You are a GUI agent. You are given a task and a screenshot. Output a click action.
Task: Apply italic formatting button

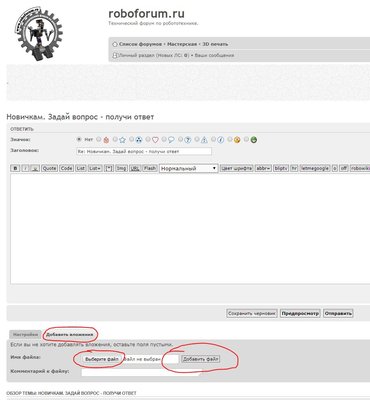[x=25, y=168]
